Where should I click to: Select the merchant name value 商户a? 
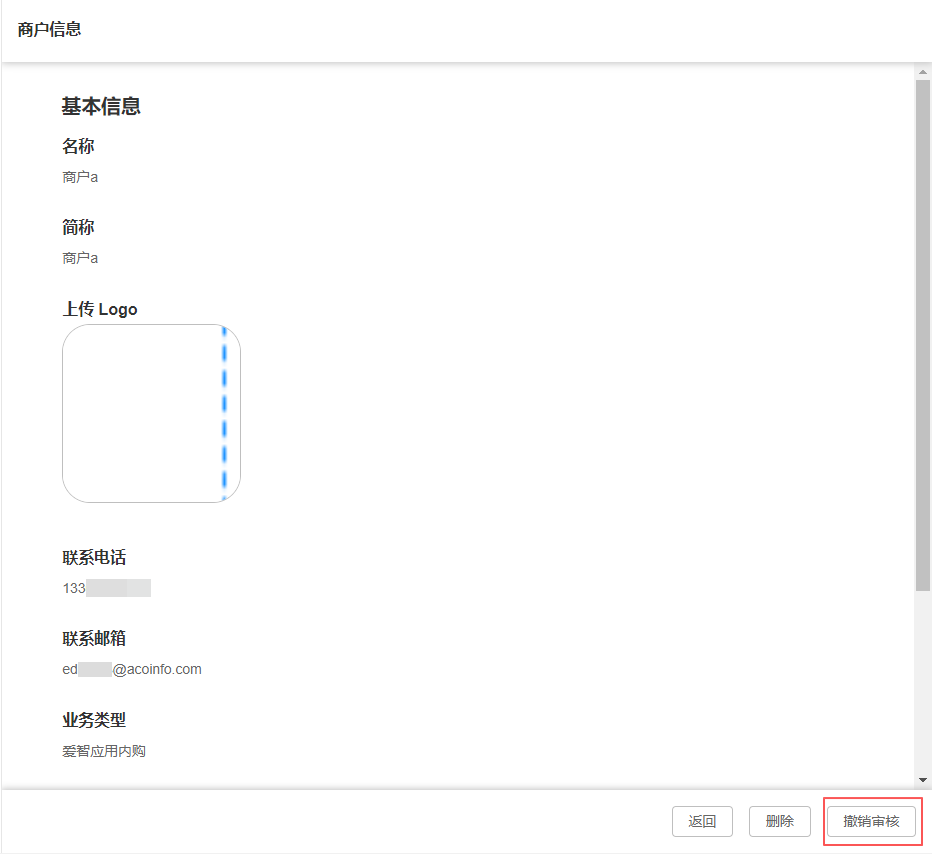[79, 176]
